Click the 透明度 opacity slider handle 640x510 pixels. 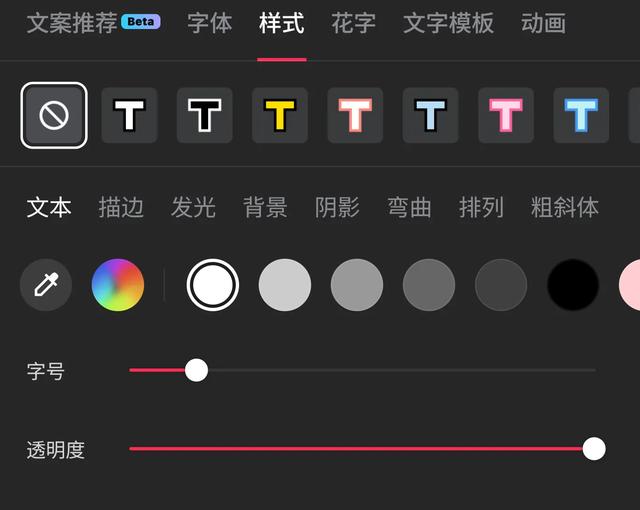[594, 448]
